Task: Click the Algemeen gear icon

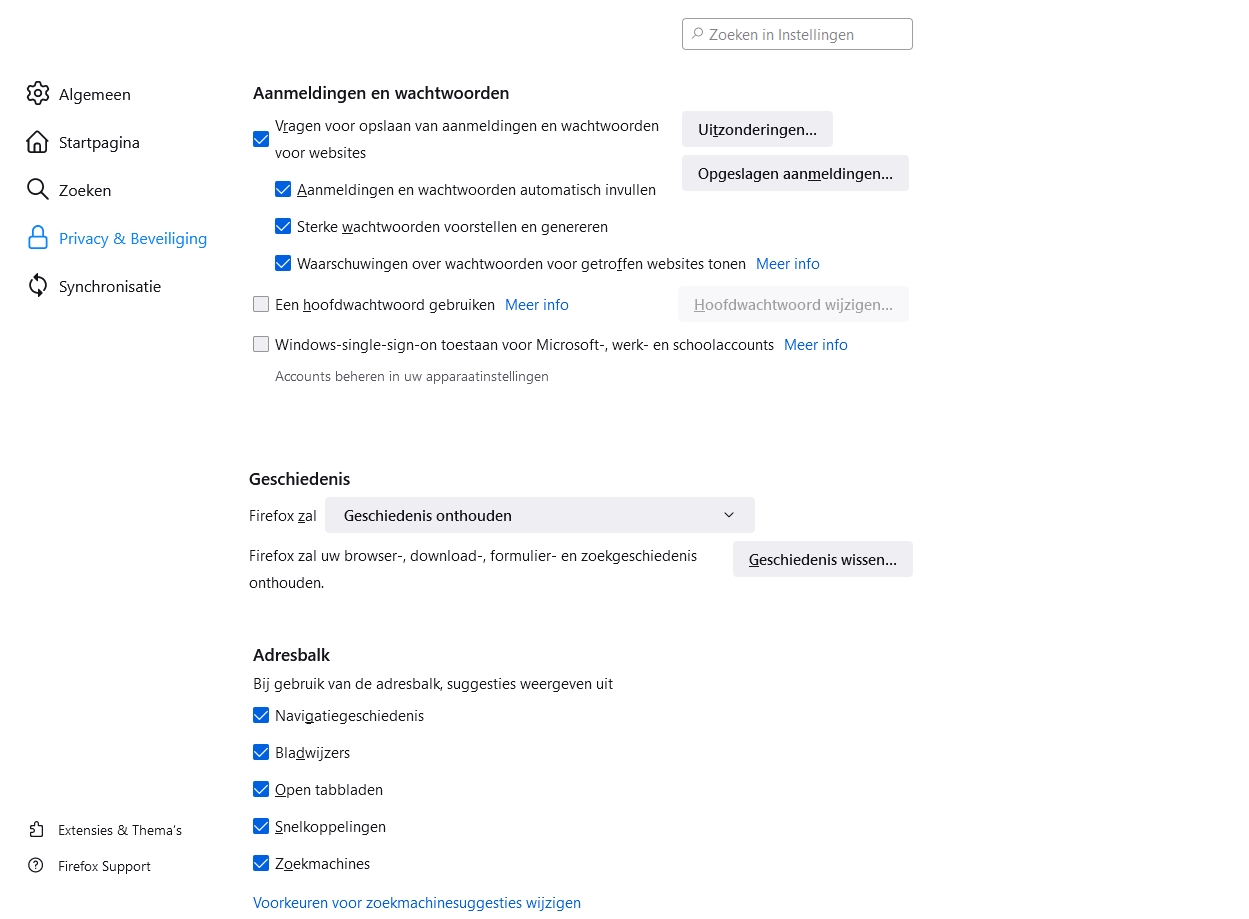Action: point(37,94)
